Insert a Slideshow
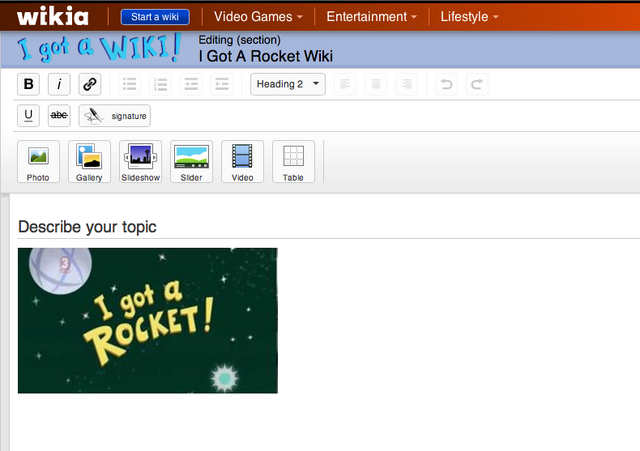The image size is (640, 451). point(140,162)
